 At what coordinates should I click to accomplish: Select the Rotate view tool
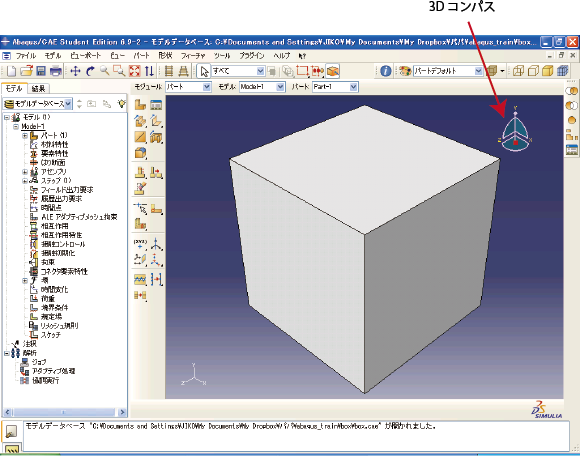[x=90, y=71]
